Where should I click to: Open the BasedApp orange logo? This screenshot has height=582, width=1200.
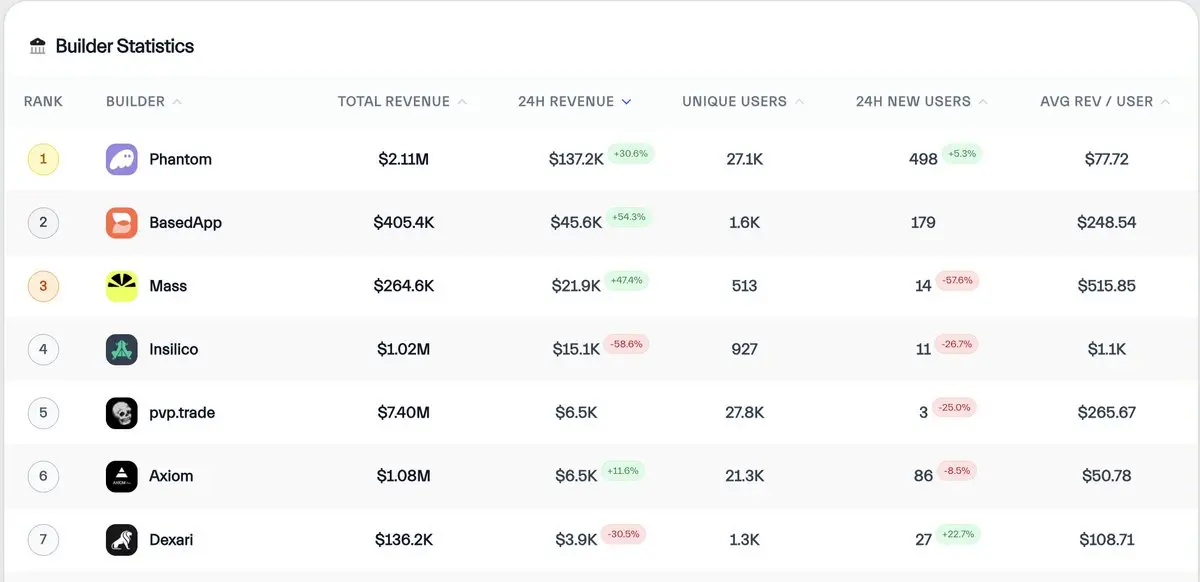click(x=122, y=222)
